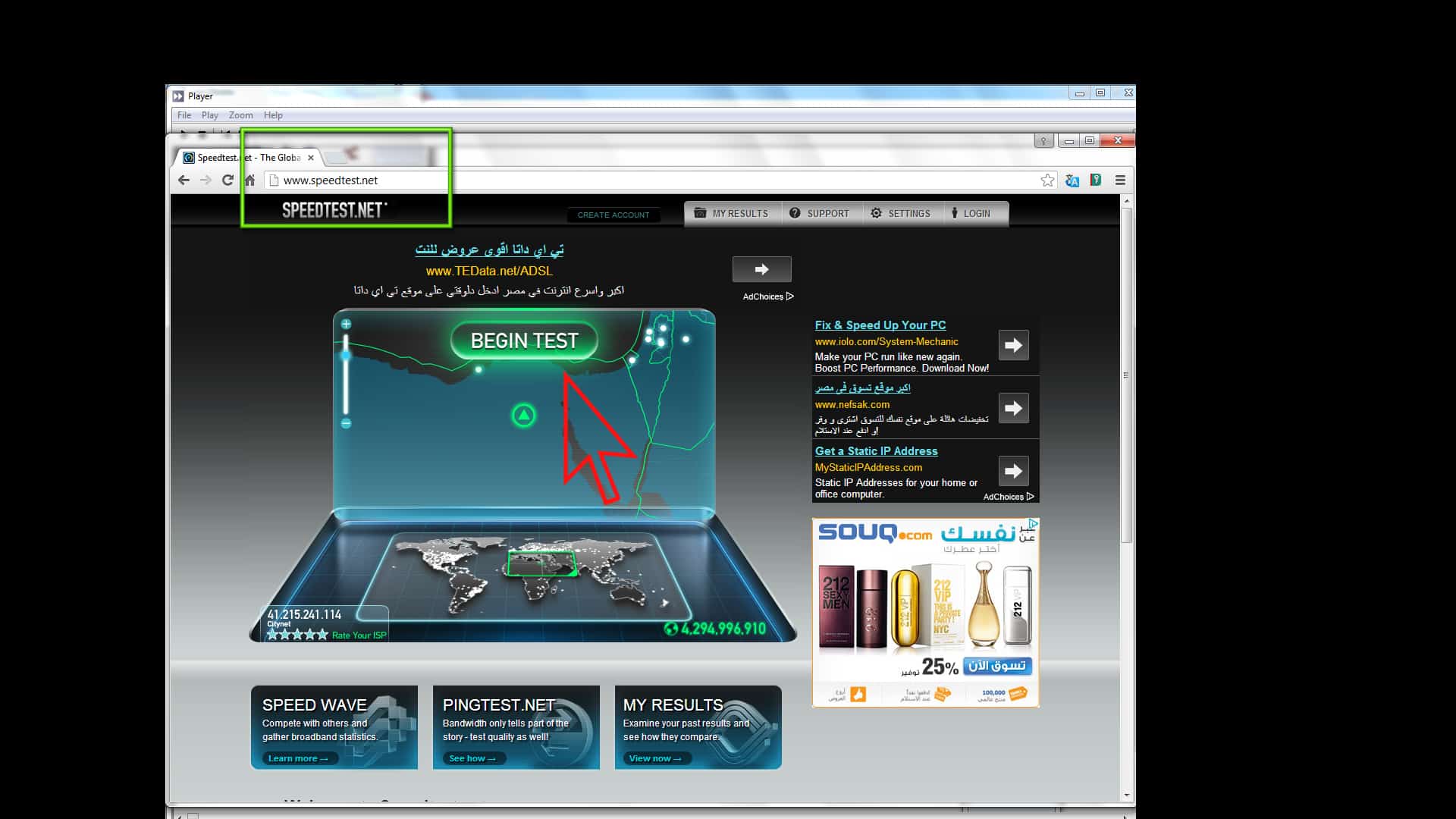Click the white server dot below BEGIN TEST

tap(479, 369)
